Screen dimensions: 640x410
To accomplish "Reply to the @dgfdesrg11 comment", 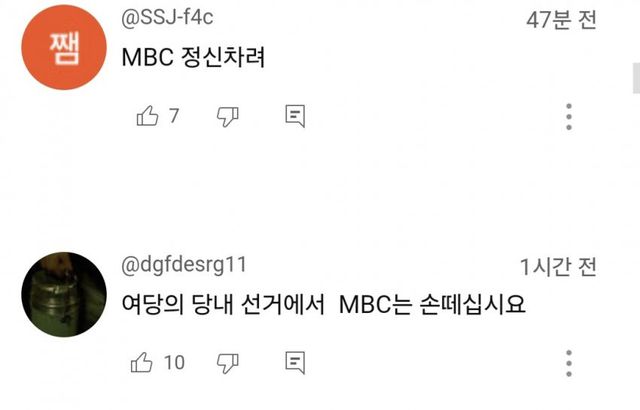I will point(295,363).
